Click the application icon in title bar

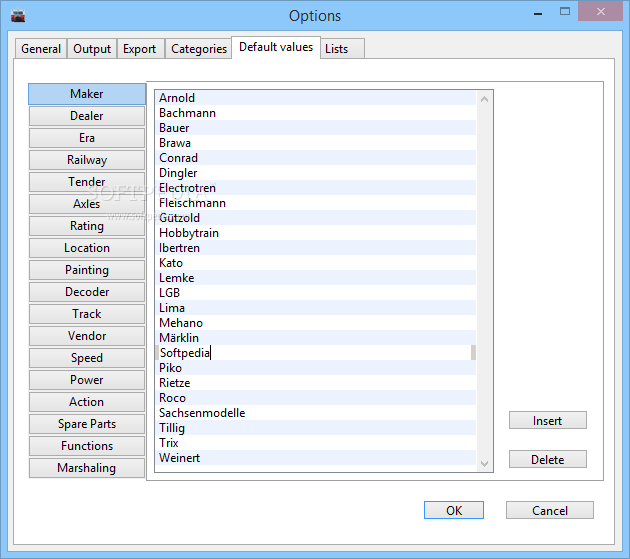pos(18,16)
